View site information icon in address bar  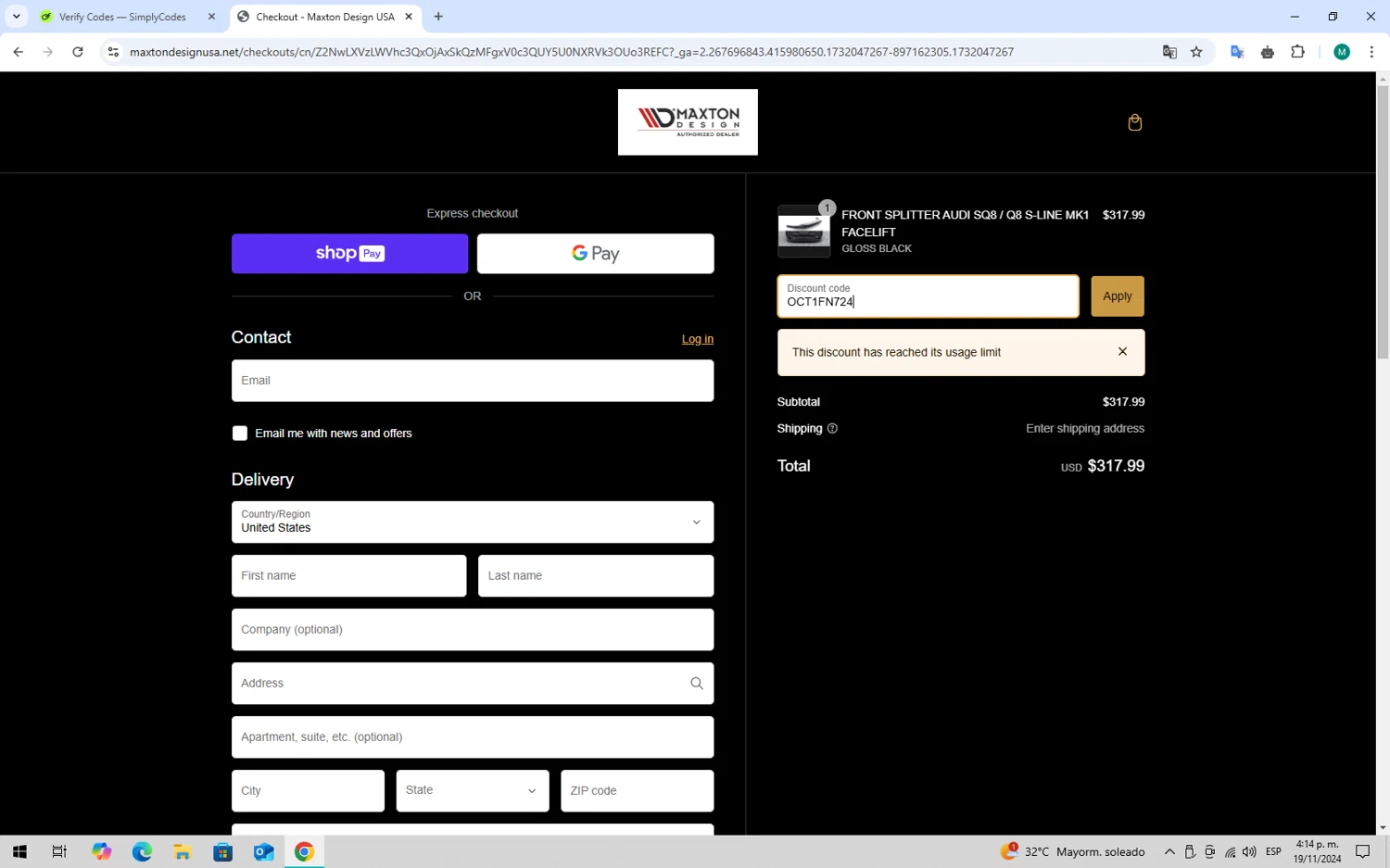pyautogui.click(x=113, y=52)
